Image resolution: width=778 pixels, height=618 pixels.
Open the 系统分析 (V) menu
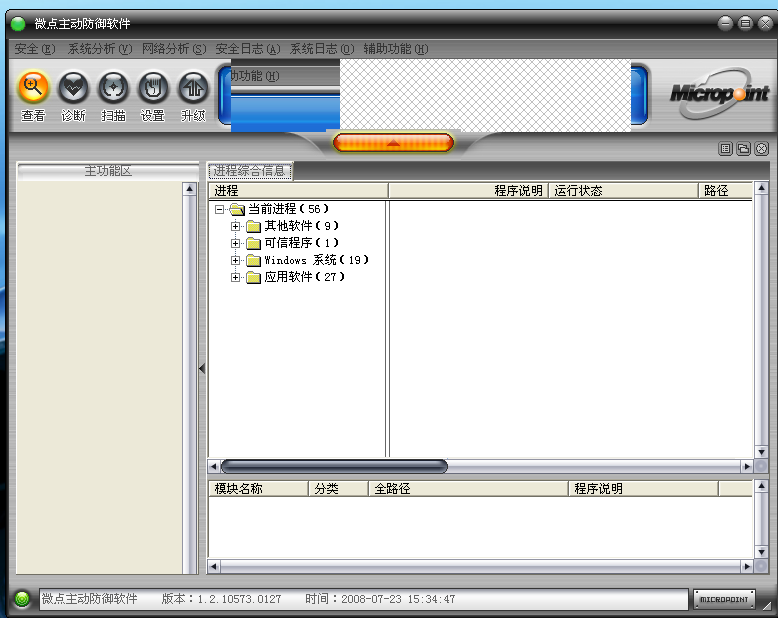(100, 49)
